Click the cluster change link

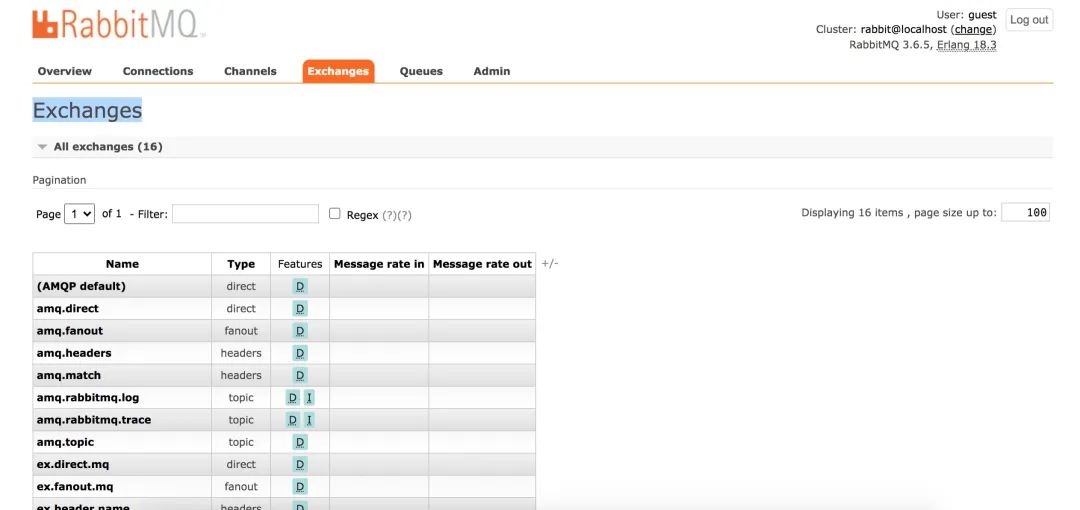[x=973, y=30]
